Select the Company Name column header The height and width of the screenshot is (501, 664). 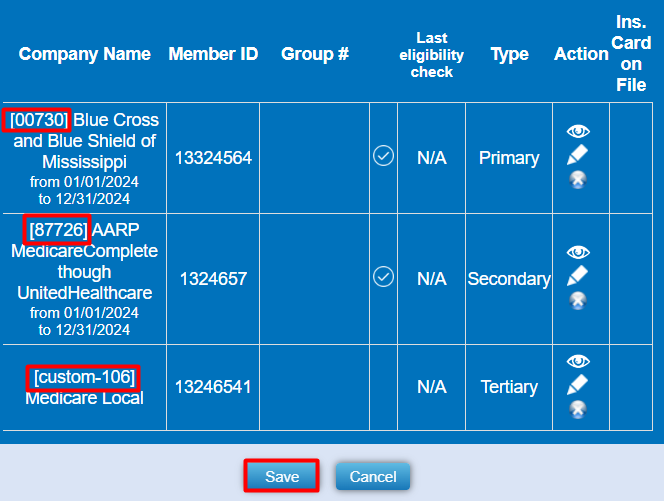click(x=85, y=54)
